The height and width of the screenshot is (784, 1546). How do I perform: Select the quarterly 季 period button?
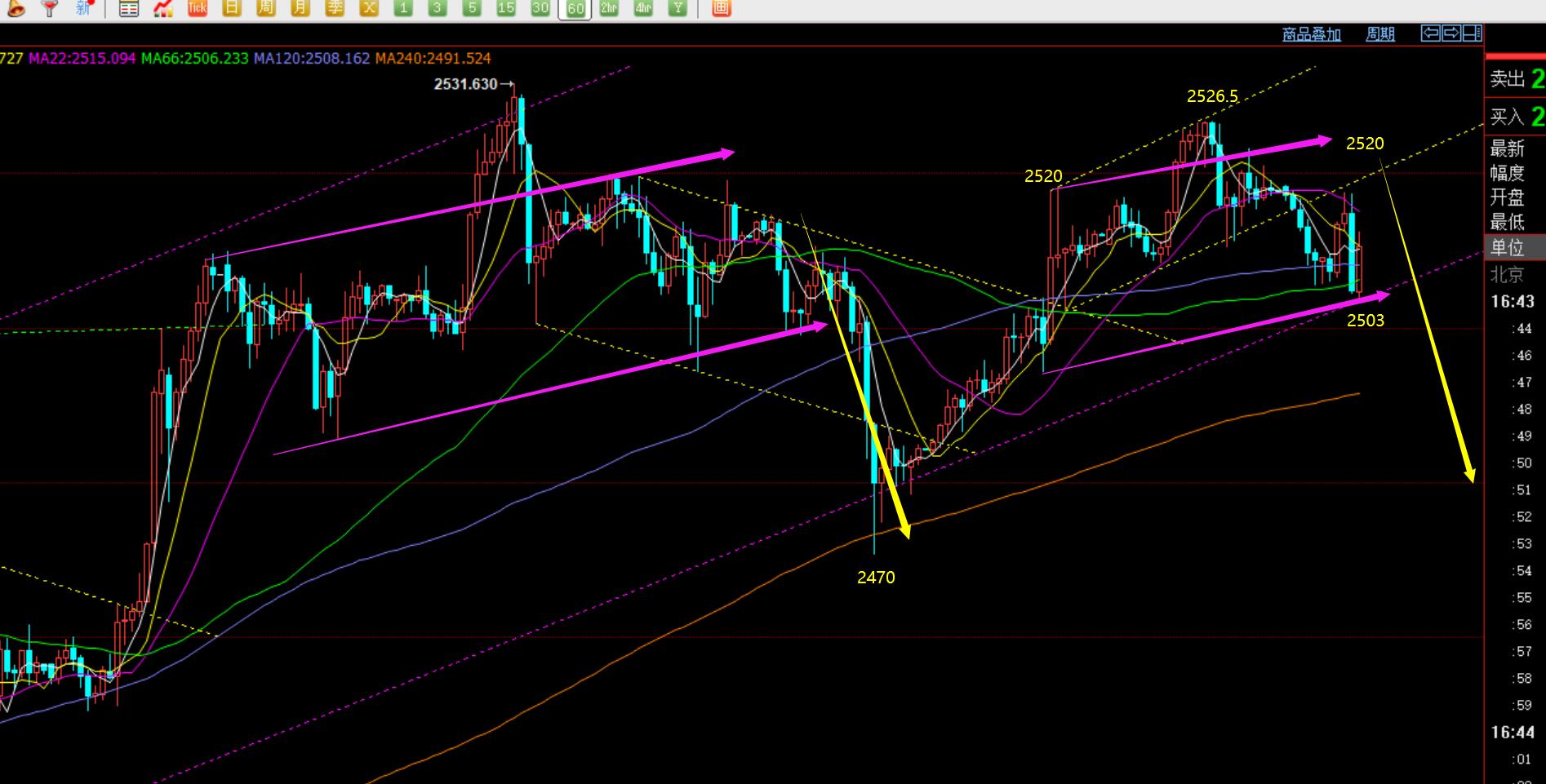335,8
